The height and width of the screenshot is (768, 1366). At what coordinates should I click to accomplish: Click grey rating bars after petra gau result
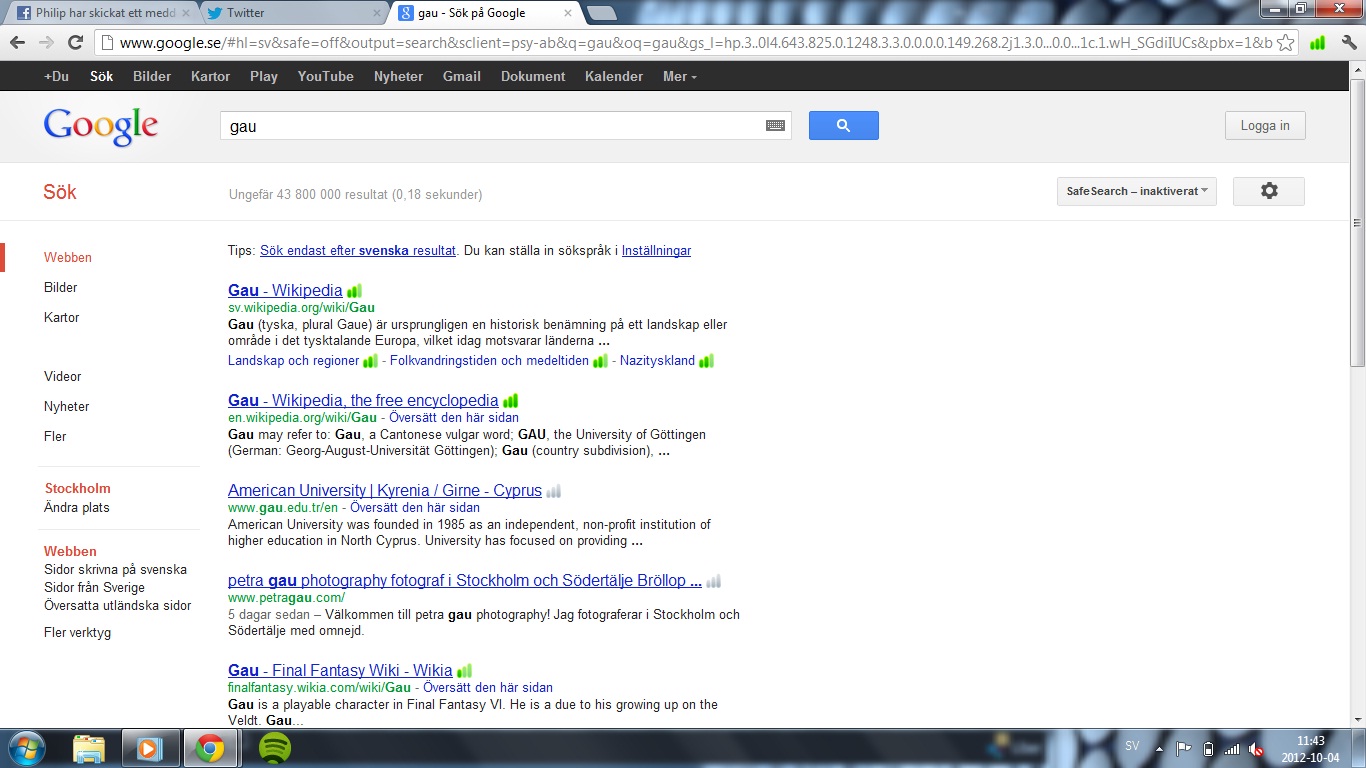point(713,581)
